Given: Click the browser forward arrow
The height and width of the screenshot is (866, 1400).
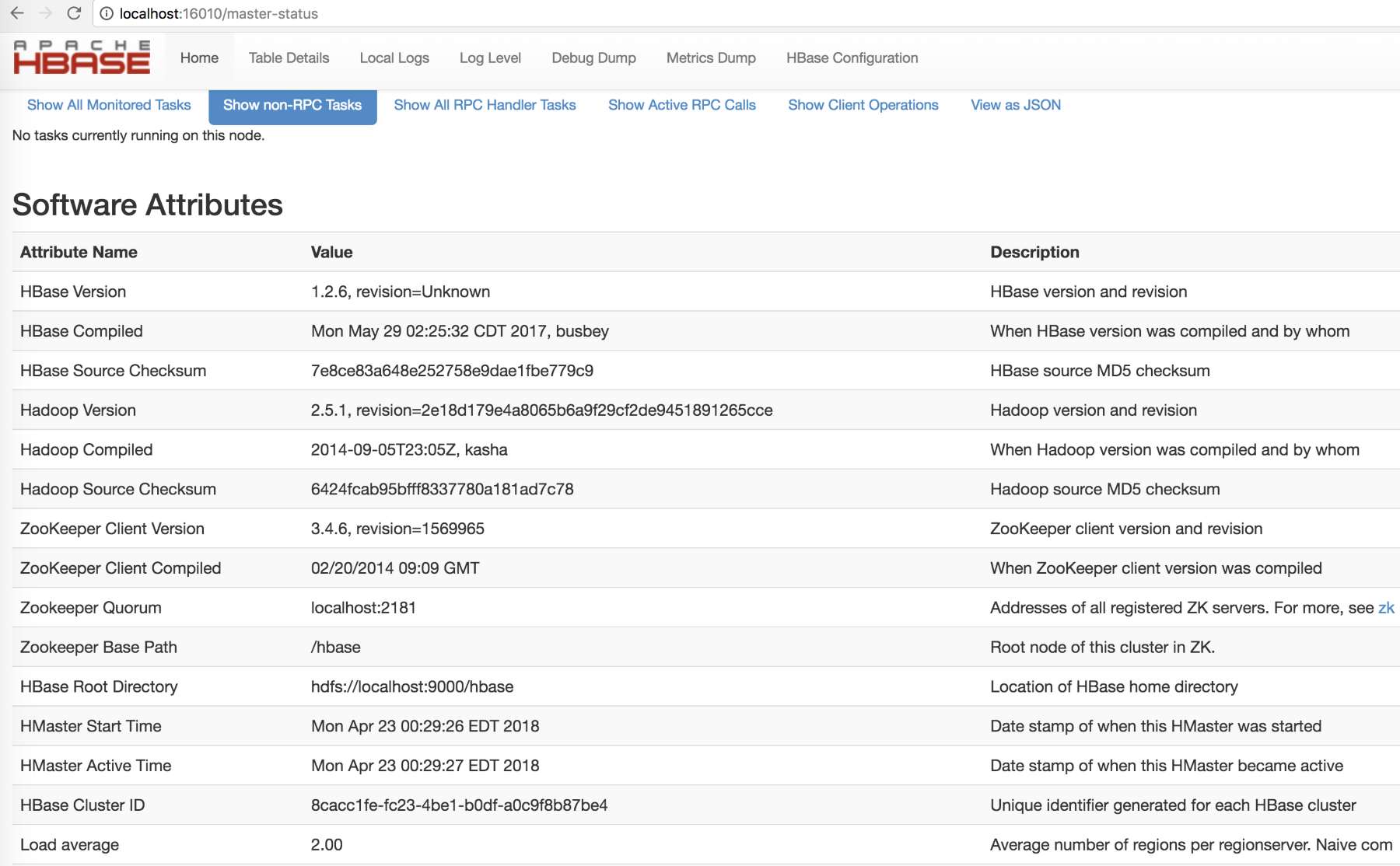Looking at the screenshot, I should (x=45, y=13).
